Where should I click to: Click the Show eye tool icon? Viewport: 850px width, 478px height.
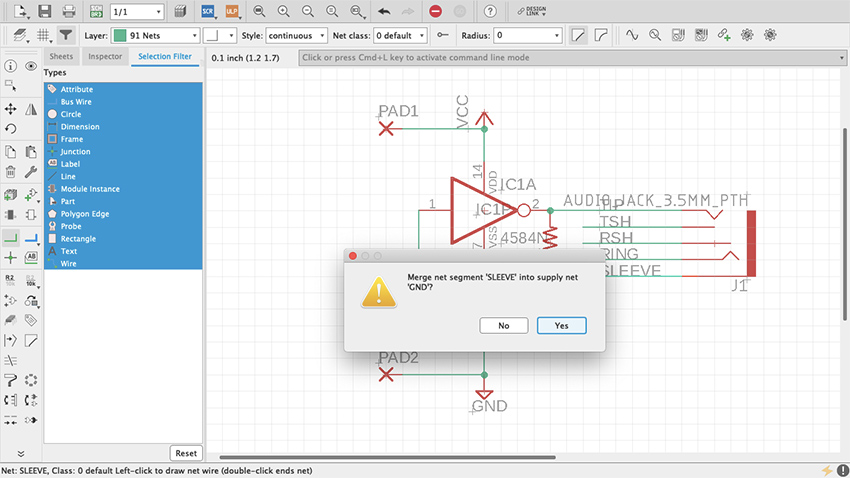coord(31,66)
